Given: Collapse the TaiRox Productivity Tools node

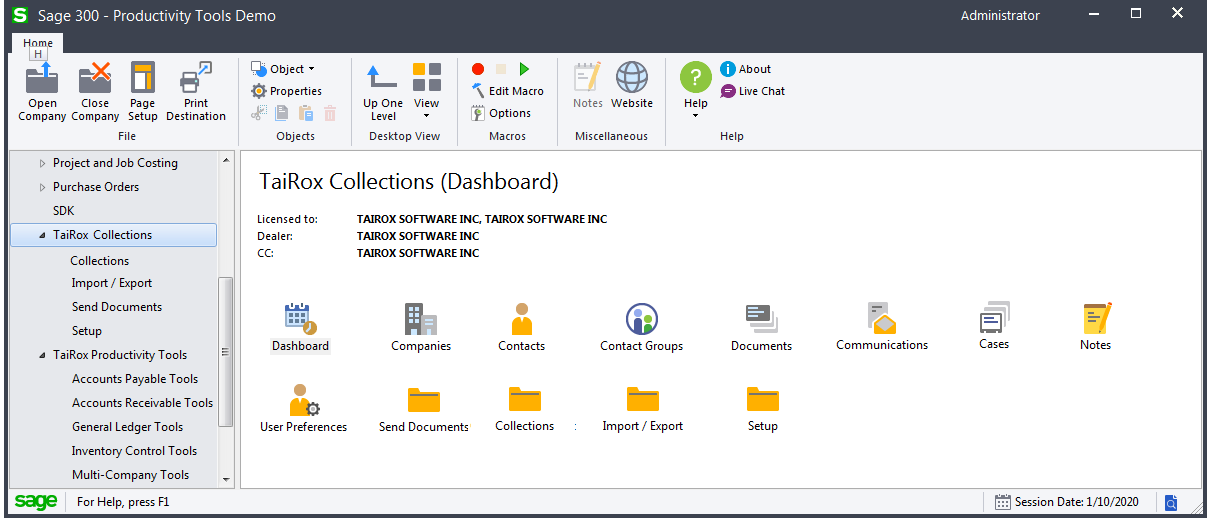Looking at the screenshot, I should point(42,355).
